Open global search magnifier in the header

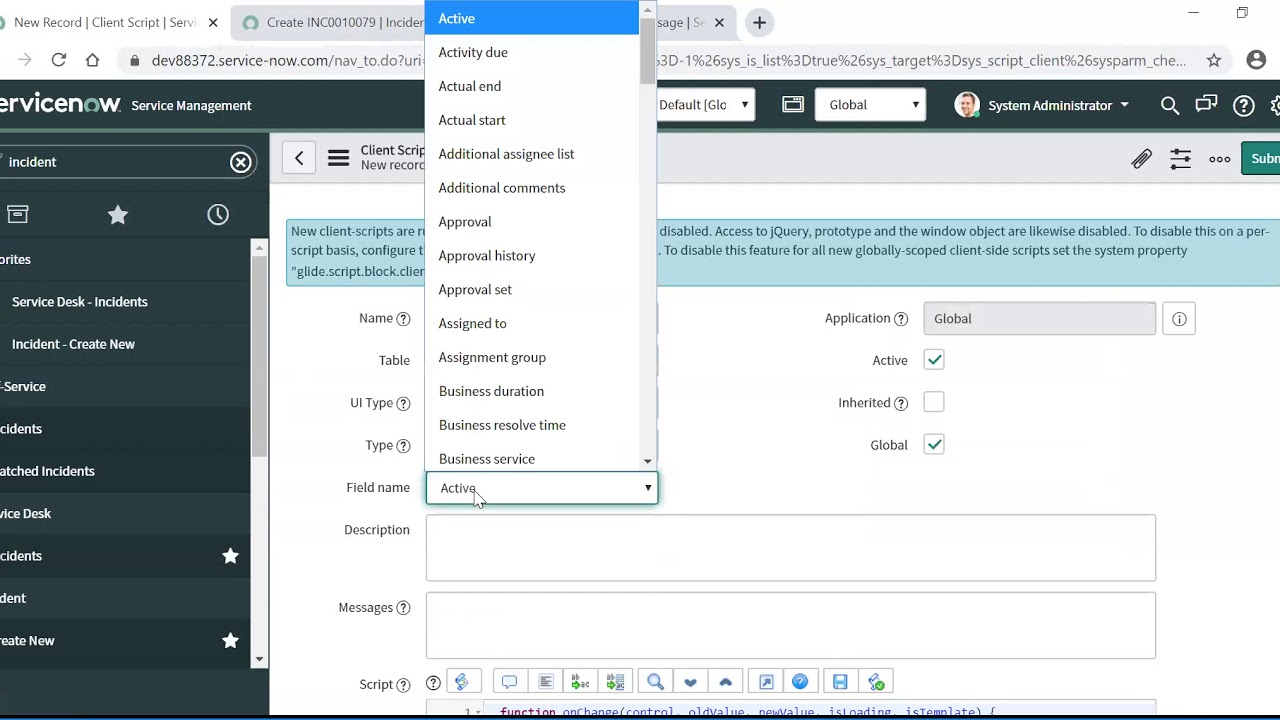[1170, 105]
